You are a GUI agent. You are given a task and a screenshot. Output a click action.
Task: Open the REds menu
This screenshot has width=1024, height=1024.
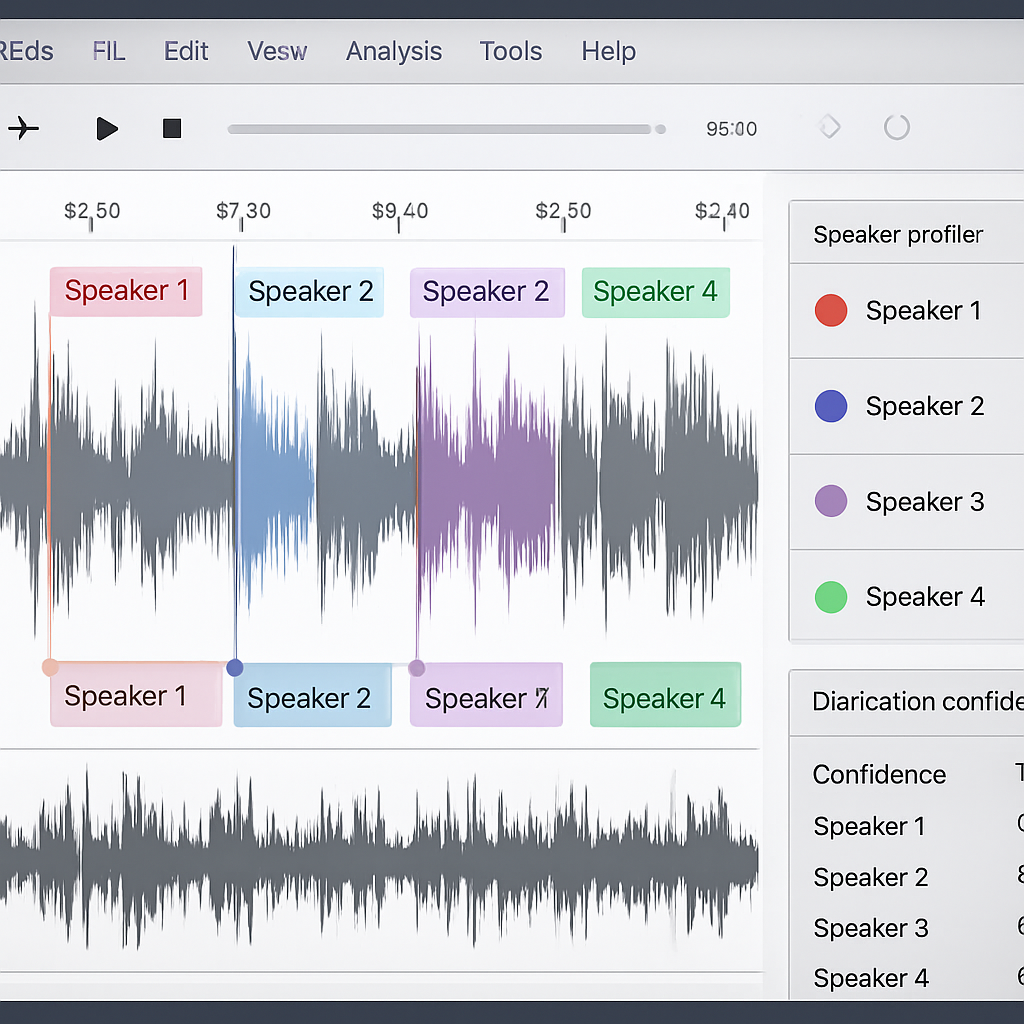pos(26,51)
